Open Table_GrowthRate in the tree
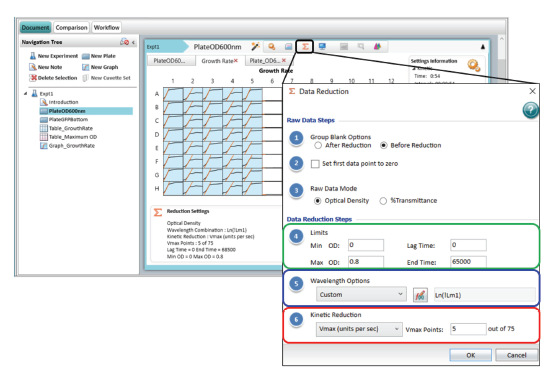 pos(71,128)
